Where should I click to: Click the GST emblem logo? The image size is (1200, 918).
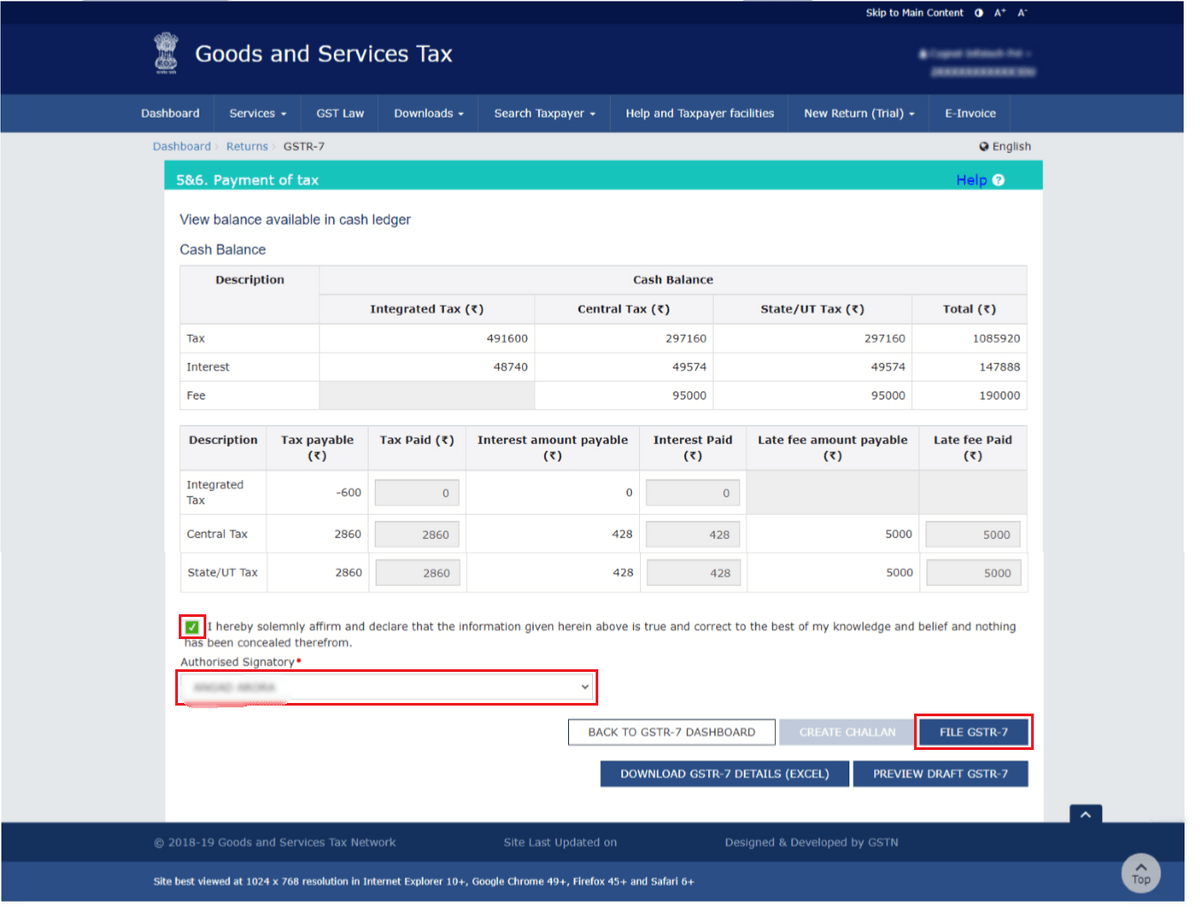[x=166, y=53]
